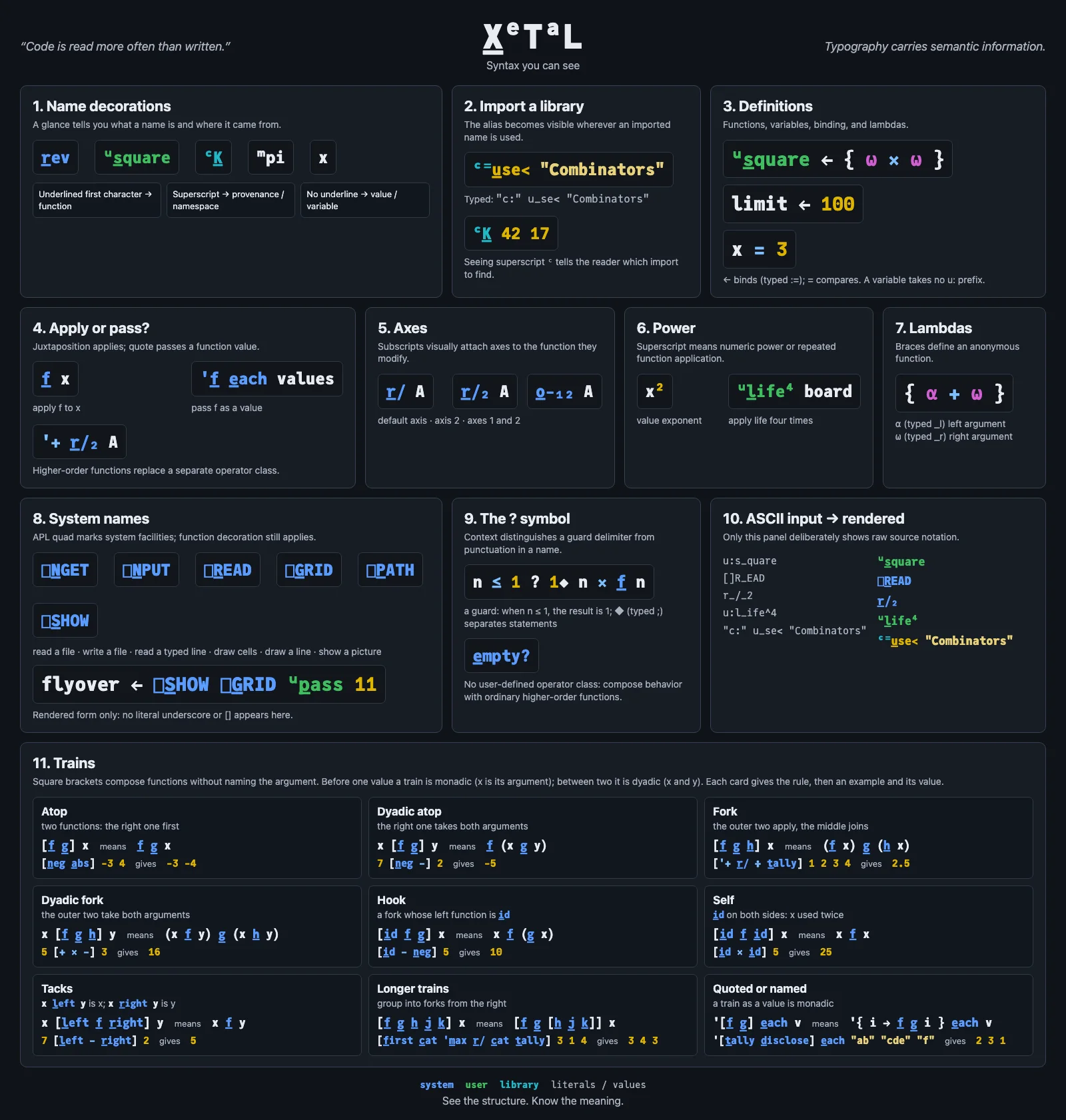Click the 'ᵘsquare' chip in Name decorations
1066x1120 pixels.
pos(137,158)
